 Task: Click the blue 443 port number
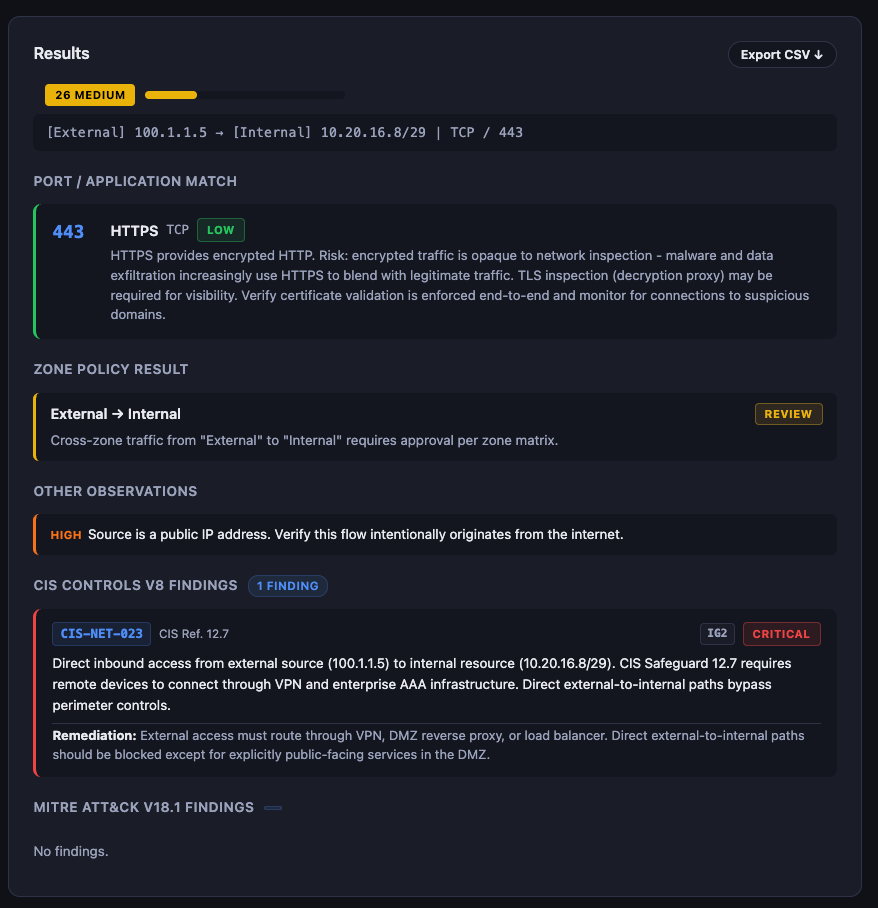(x=68, y=231)
